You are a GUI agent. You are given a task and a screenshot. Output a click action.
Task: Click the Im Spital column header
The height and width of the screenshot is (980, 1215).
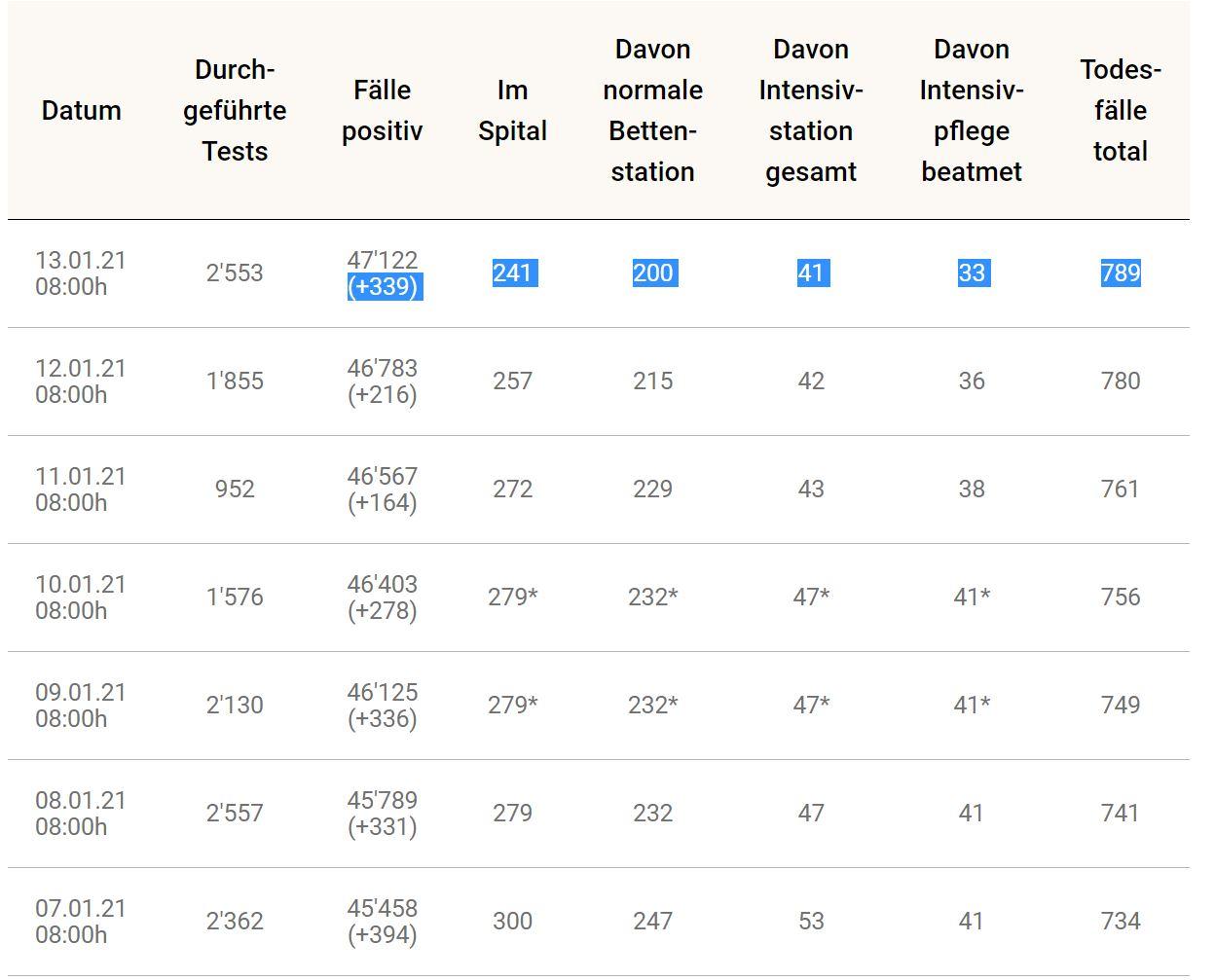[512, 110]
